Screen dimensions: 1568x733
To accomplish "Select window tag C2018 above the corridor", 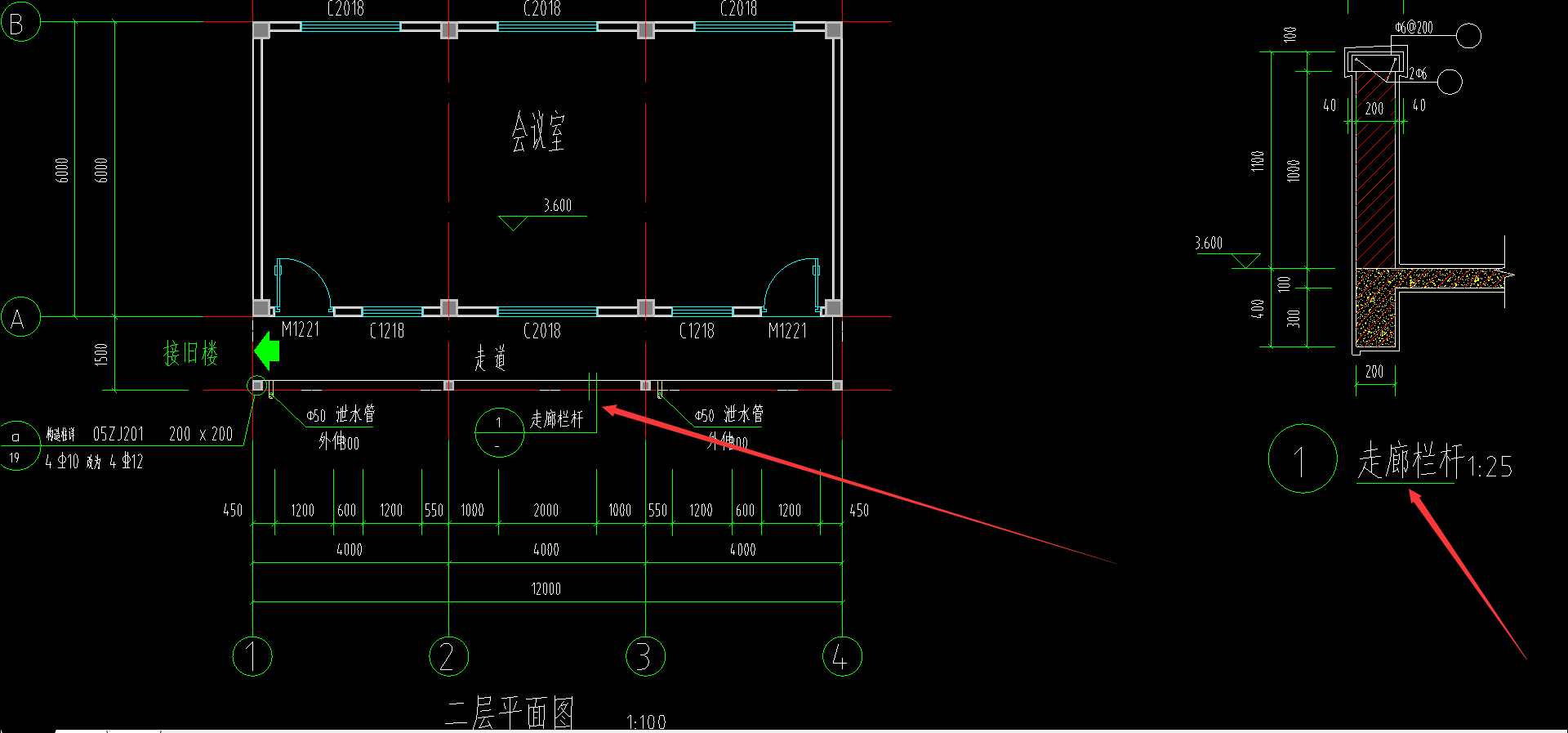I will (x=542, y=330).
